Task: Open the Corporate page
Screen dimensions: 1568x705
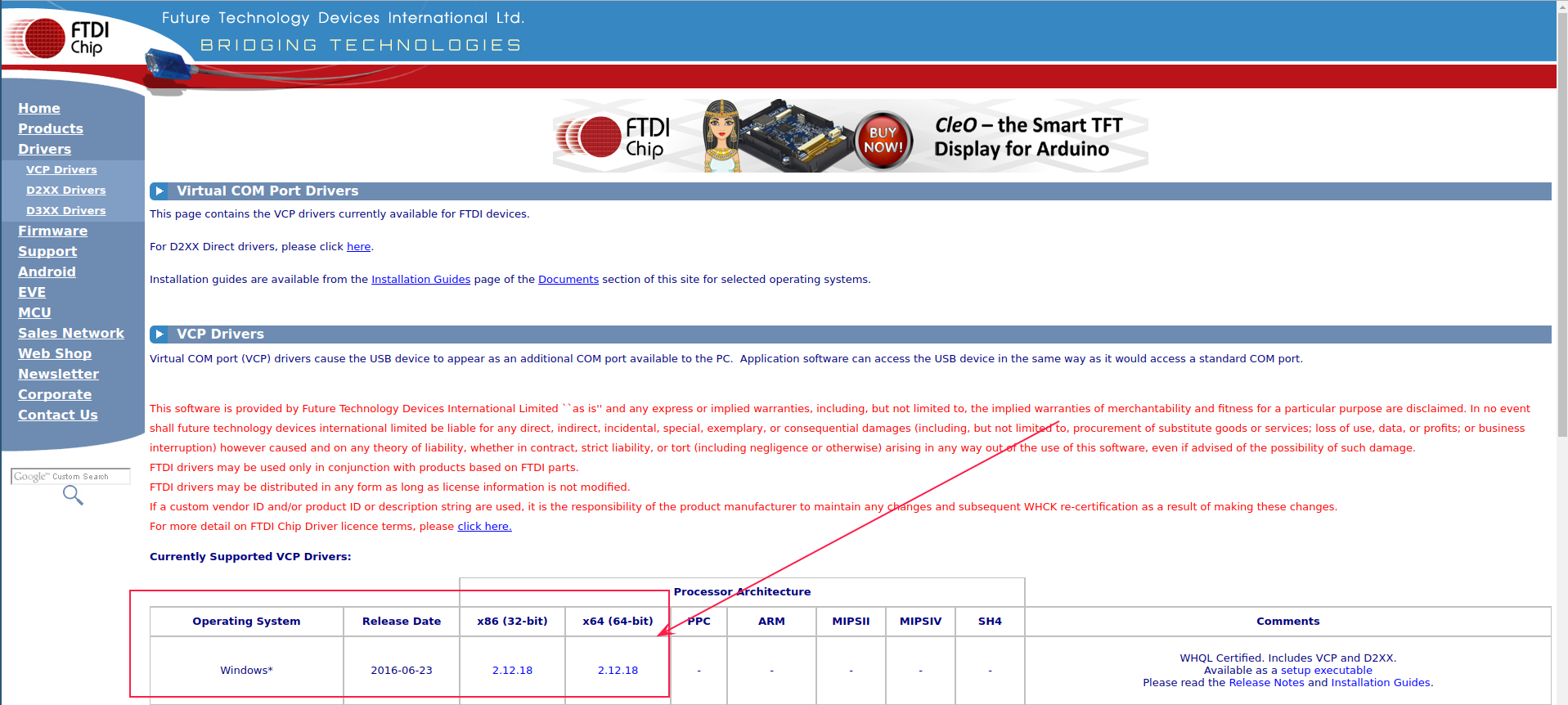Action: click(x=55, y=394)
